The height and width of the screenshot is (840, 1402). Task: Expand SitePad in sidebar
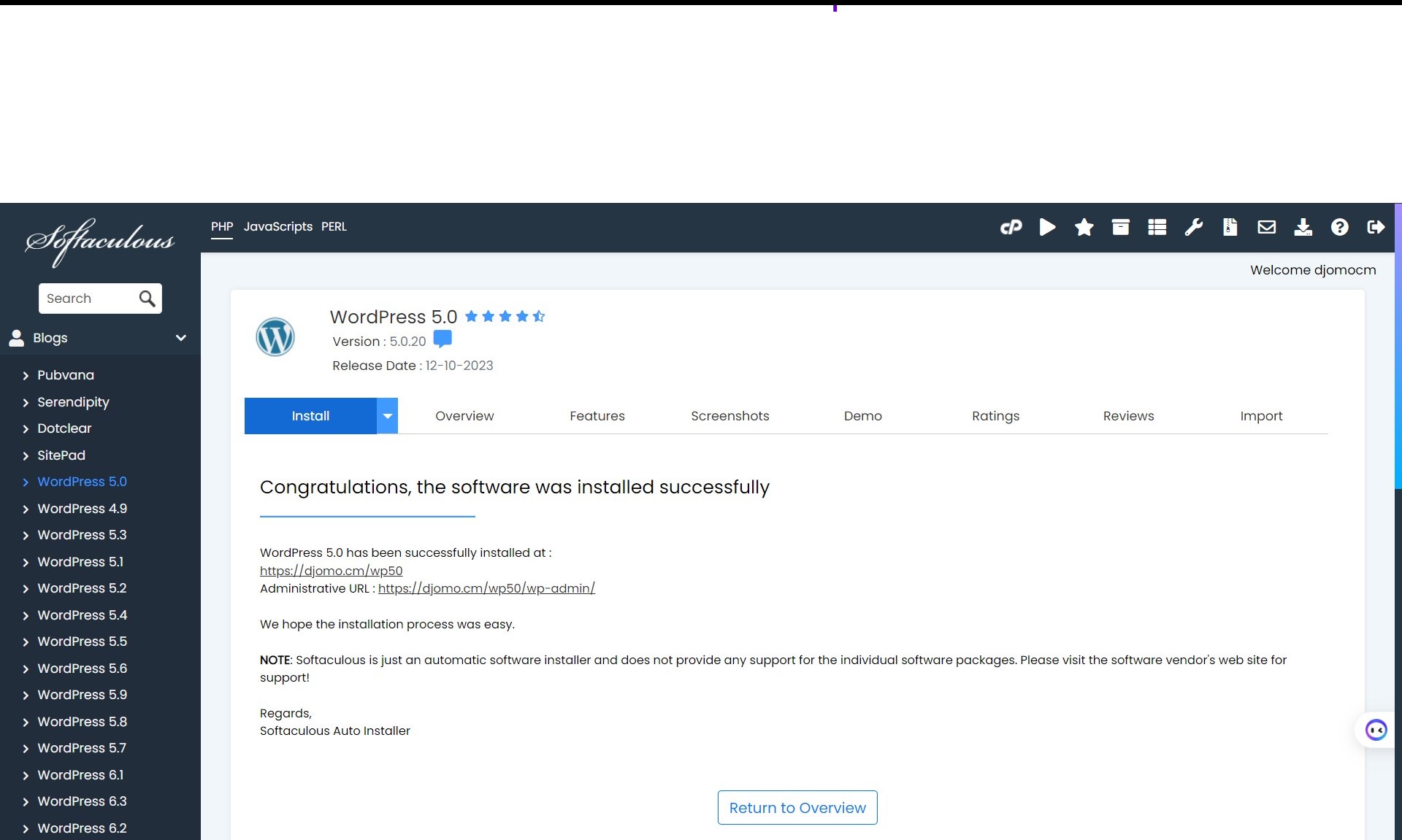coord(61,455)
